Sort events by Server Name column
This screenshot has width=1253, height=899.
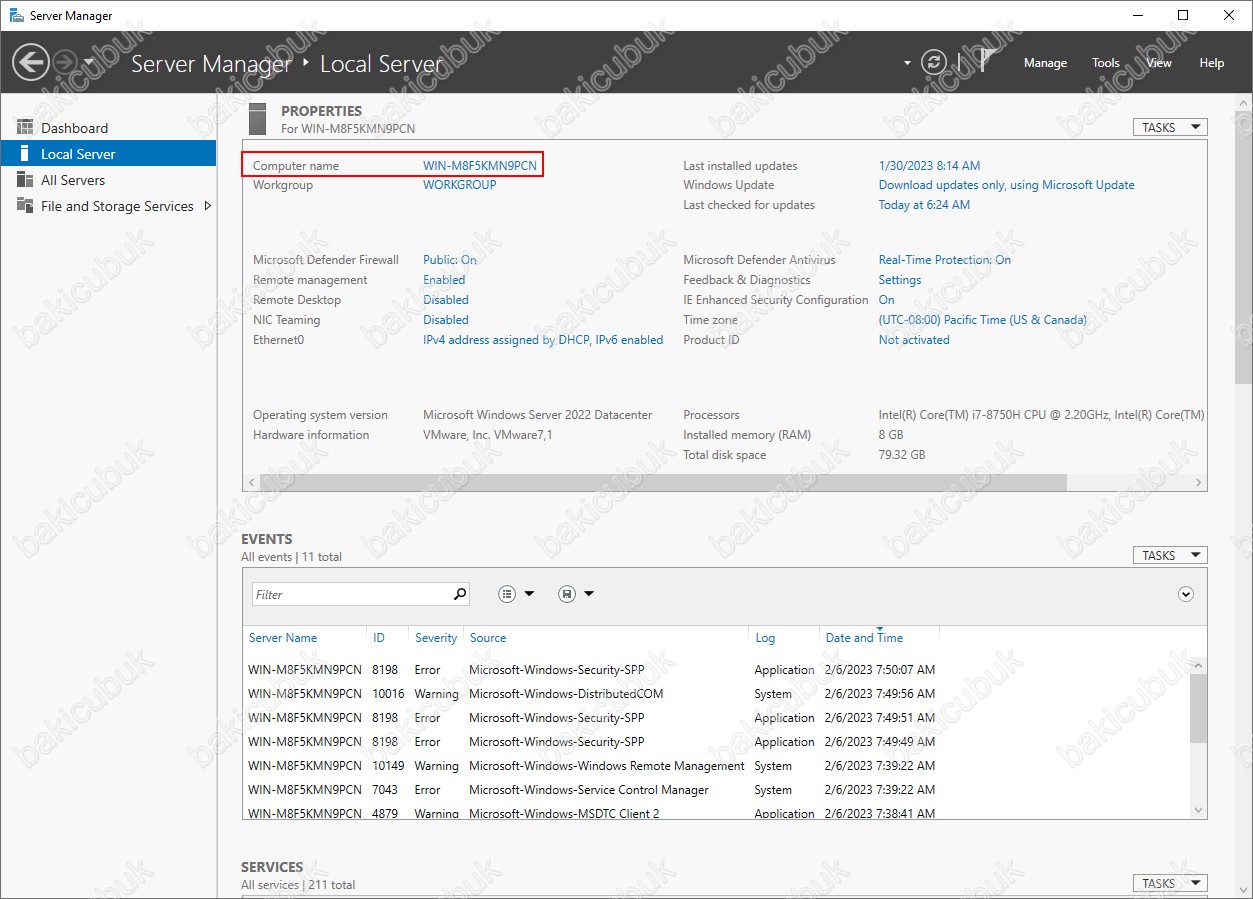coord(283,638)
